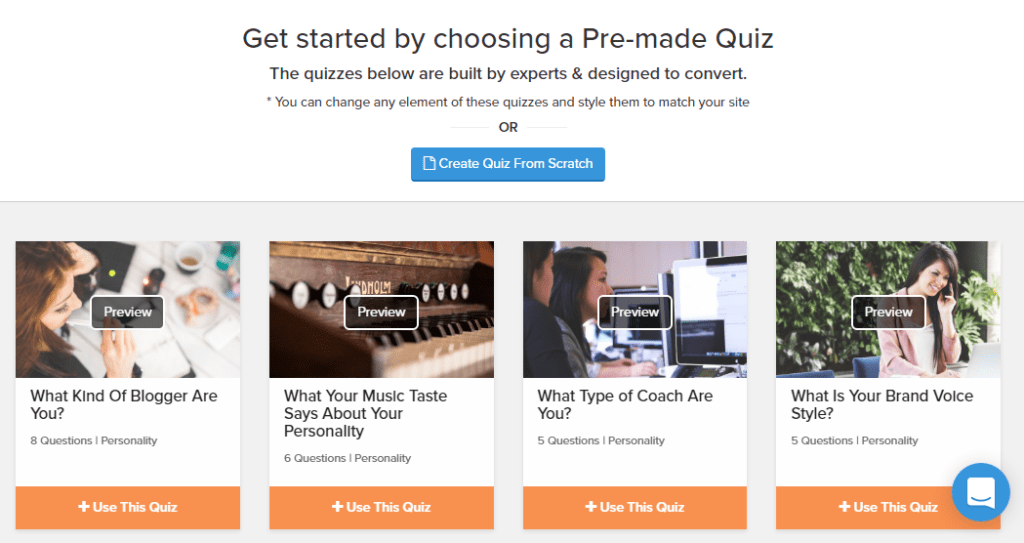Viewport: 1024px width, 543px height.
Task: Click title What Your Music Taste Says
Action: coord(365,414)
